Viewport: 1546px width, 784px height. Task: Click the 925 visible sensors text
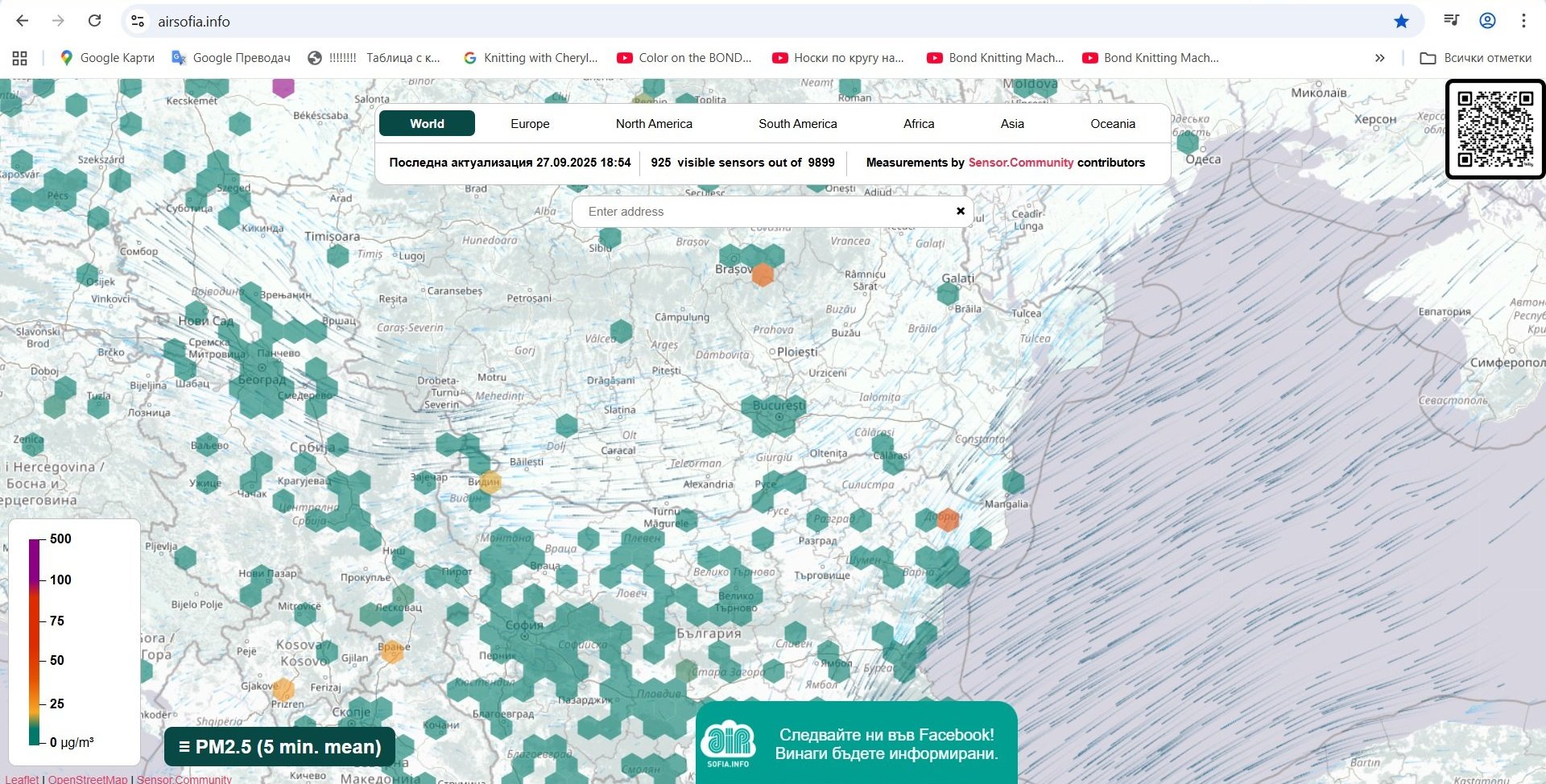coord(742,163)
